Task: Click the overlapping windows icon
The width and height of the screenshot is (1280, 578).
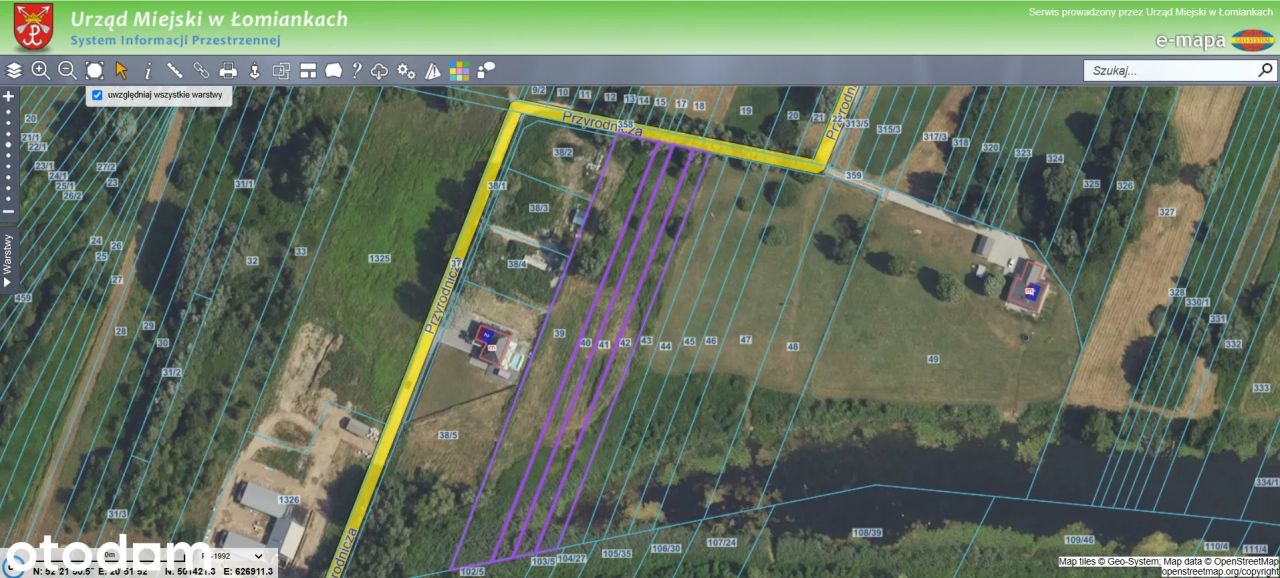Action: [281, 70]
